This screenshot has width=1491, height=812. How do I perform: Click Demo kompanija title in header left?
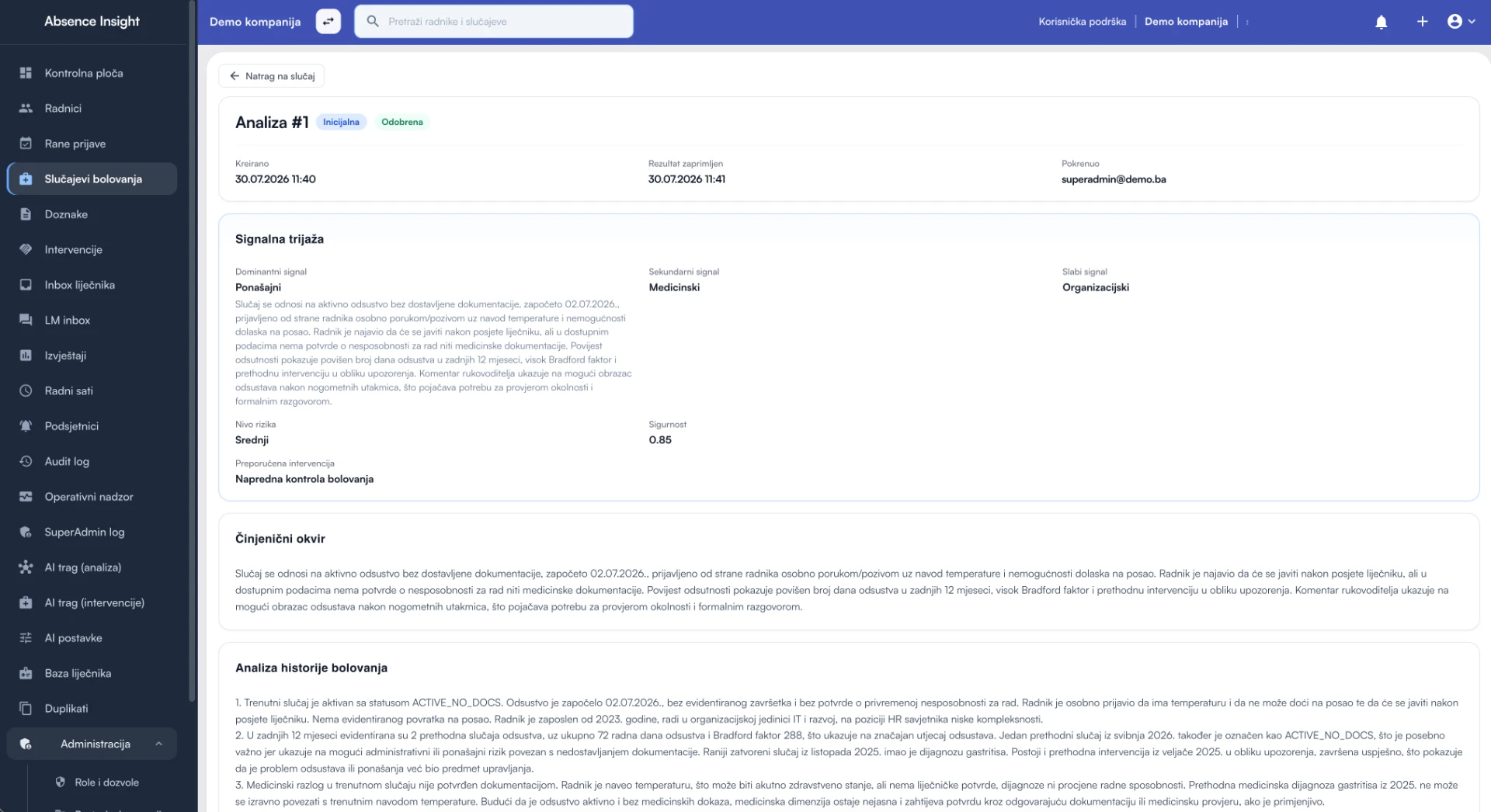(255, 22)
